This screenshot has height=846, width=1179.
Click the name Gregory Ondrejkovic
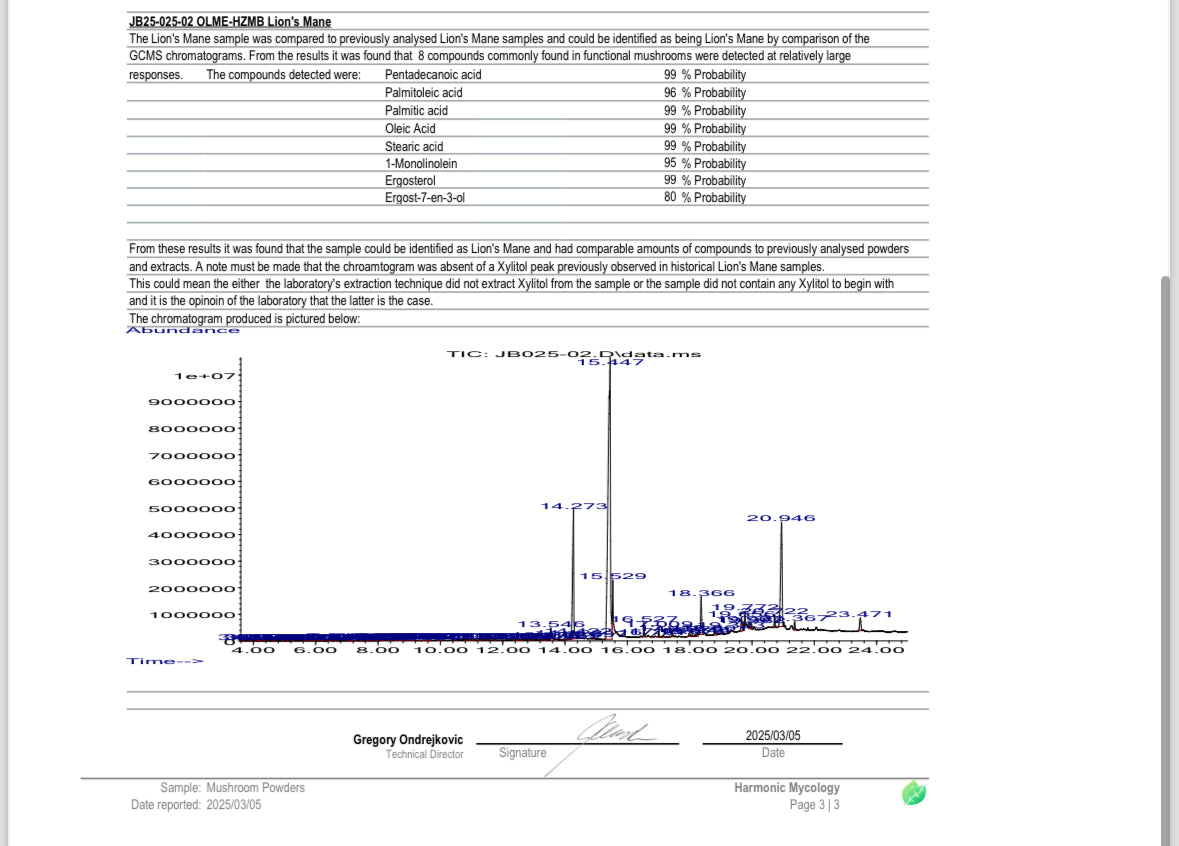point(408,739)
